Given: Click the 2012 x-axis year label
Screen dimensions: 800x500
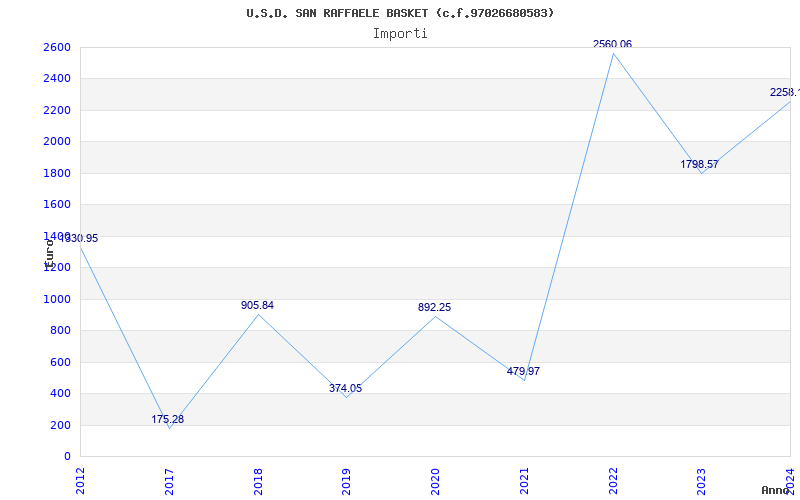Looking at the screenshot, I should 80,481.
